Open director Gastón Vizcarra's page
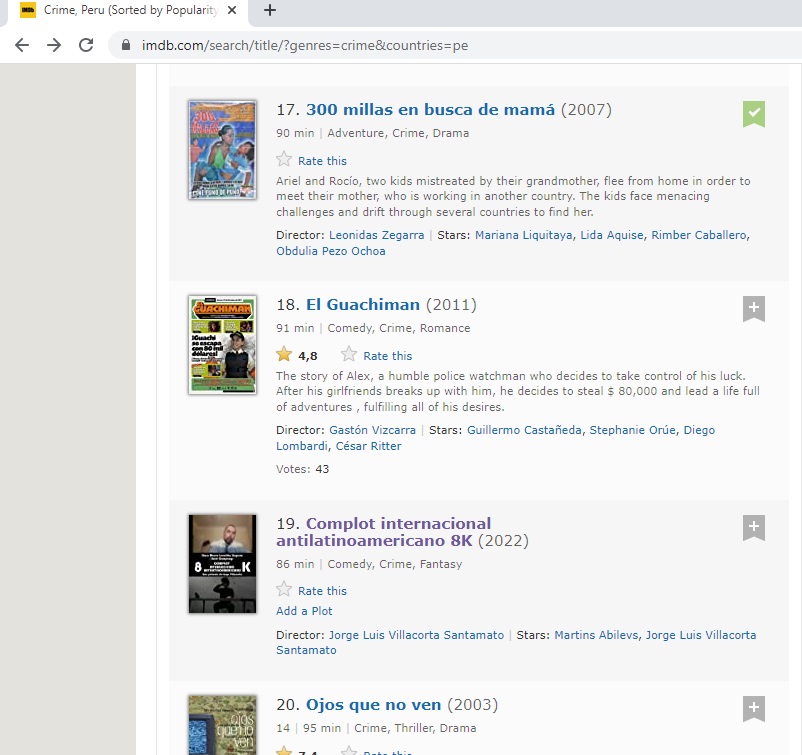Image resolution: width=802 pixels, height=755 pixels. pyautogui.click(x=372, y=430)
